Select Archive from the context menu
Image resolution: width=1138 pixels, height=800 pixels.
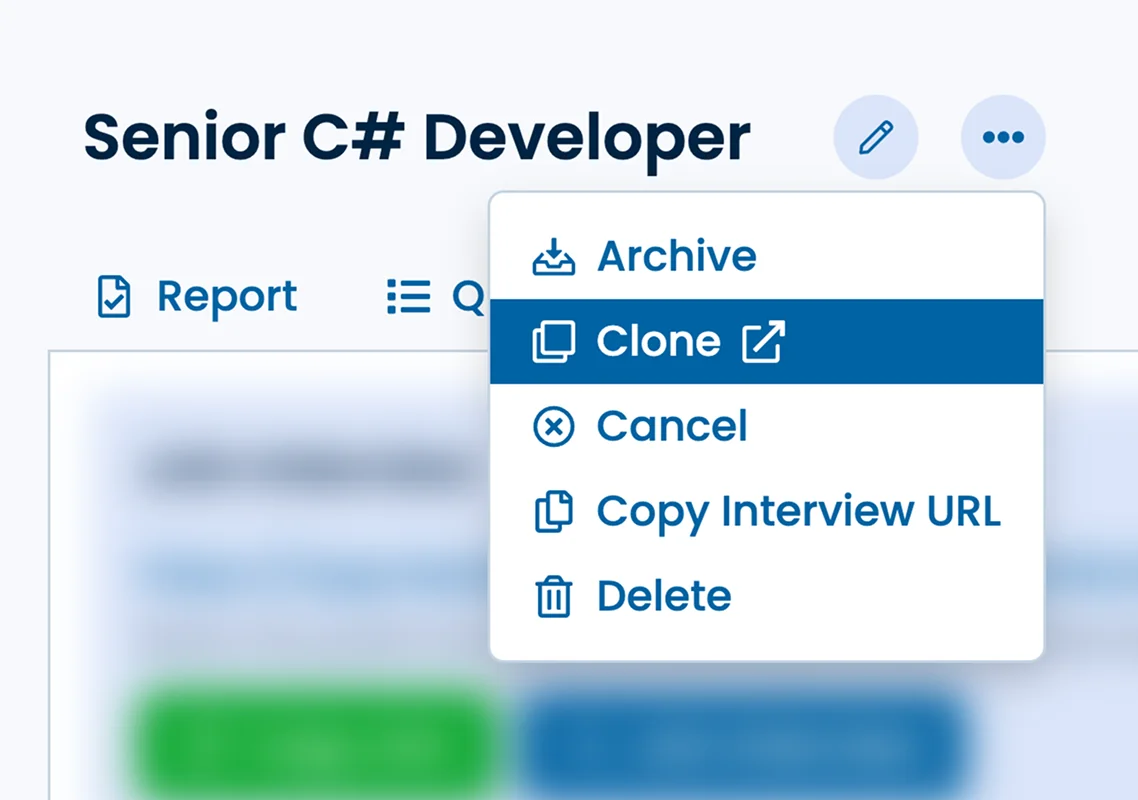(x=676, y=256)
